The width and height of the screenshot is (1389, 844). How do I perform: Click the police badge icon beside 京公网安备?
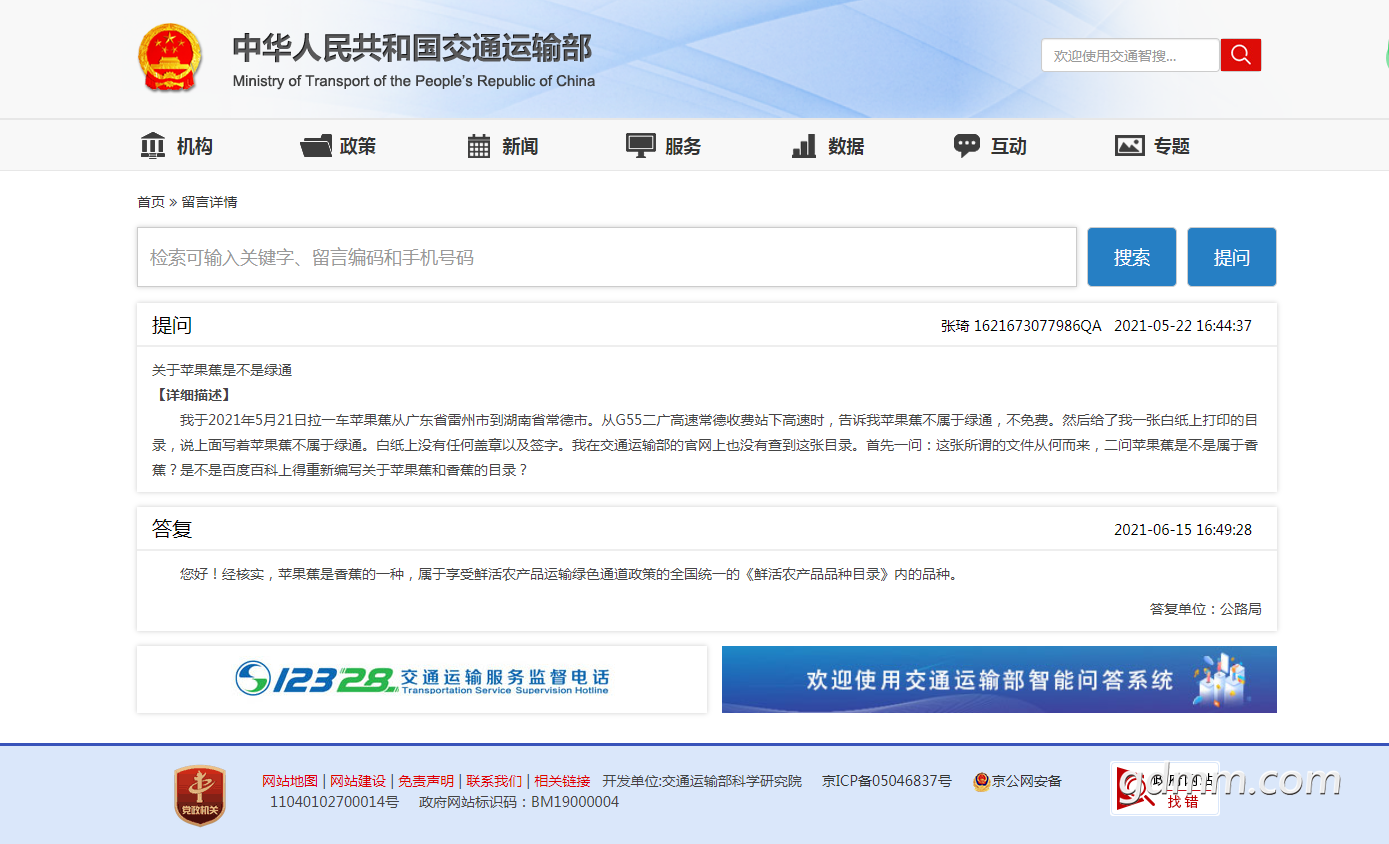click(982, 781)
